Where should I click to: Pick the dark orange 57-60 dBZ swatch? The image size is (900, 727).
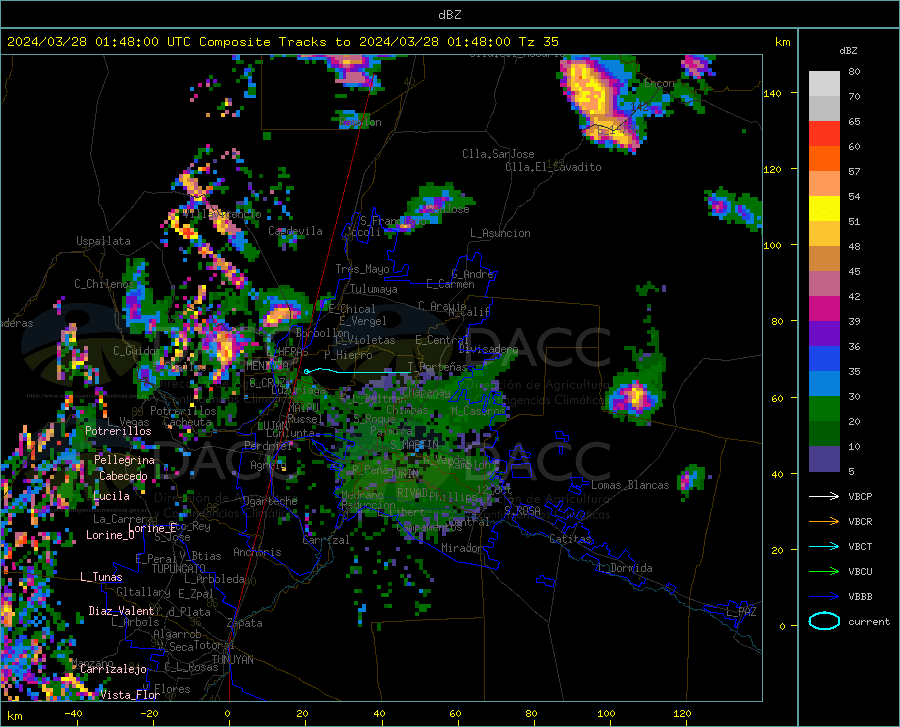(824, 159)
